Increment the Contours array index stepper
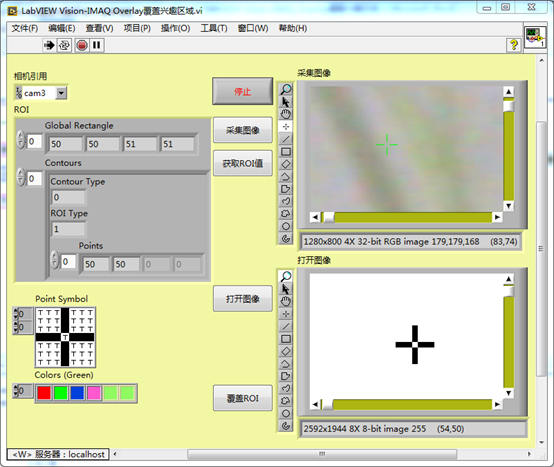 pyautogui.click(x=21, y=174)
